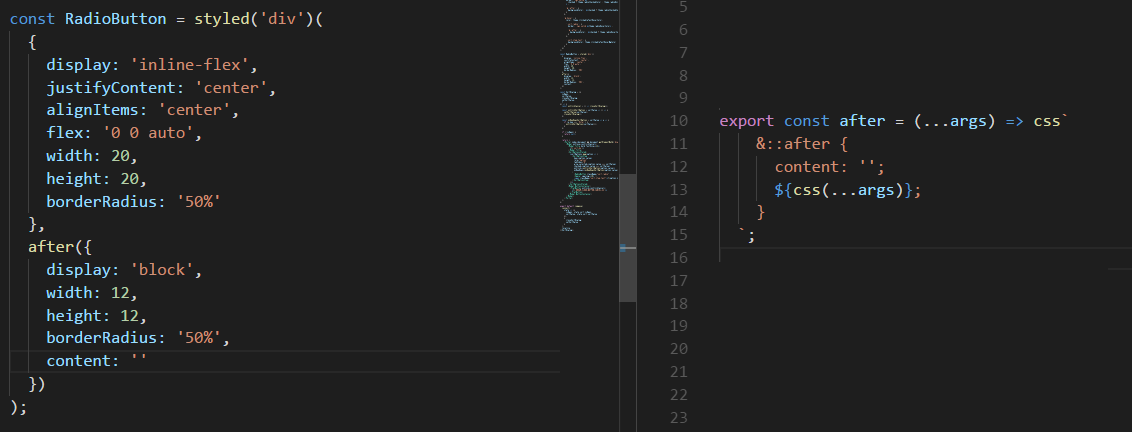Click the width: 20 line
1132x432 pixels.
point(92,156)
